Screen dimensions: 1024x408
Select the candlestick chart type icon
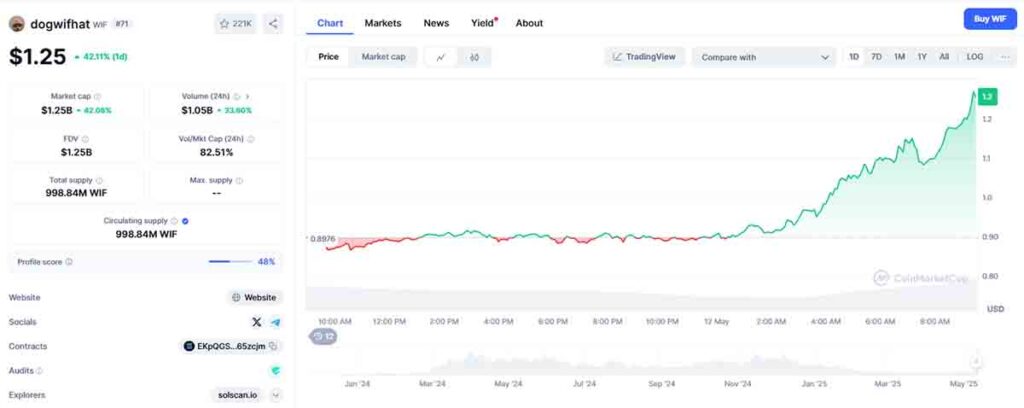click(474, 57)
